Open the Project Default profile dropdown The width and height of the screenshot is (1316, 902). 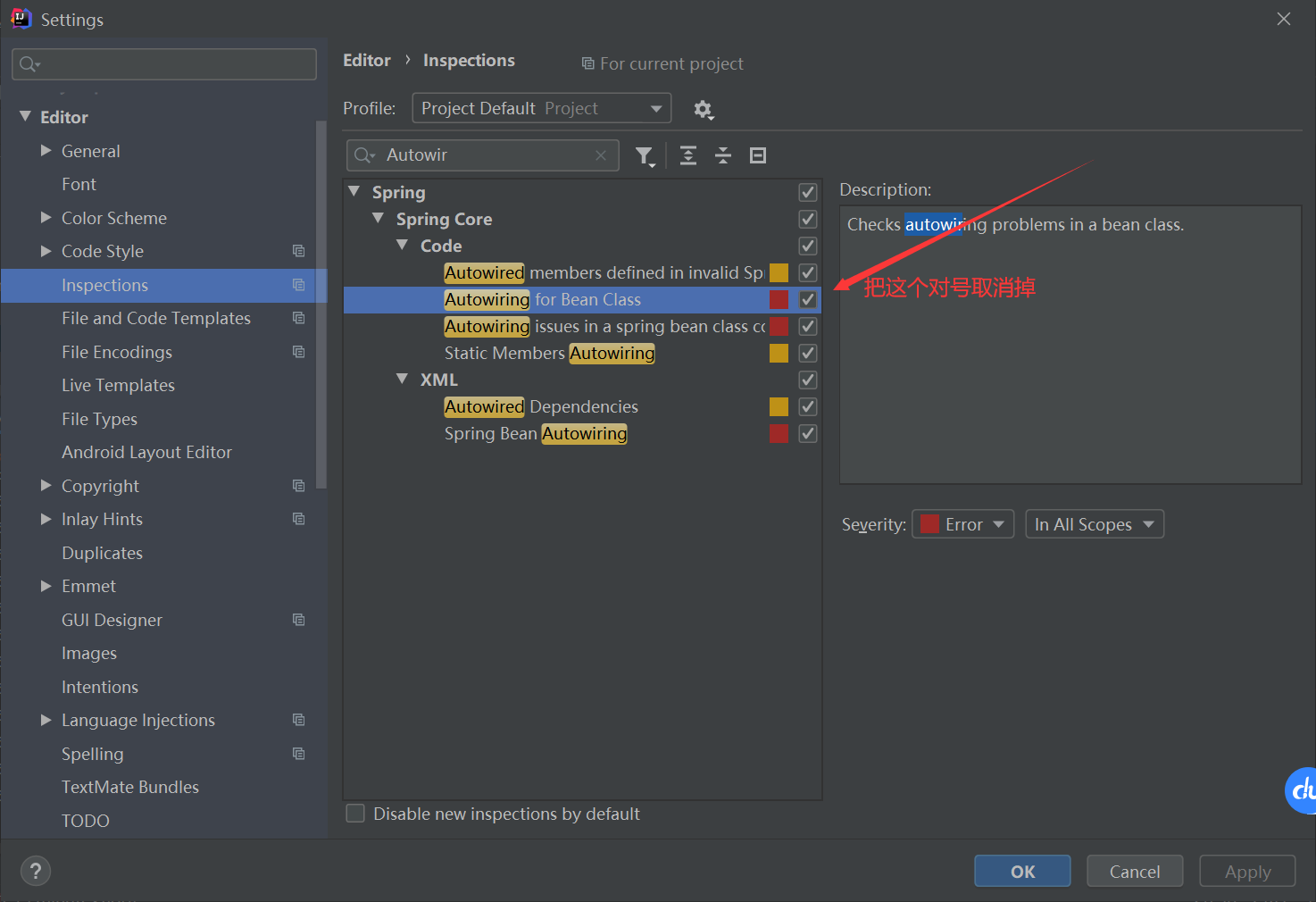[x=542, y=109]
